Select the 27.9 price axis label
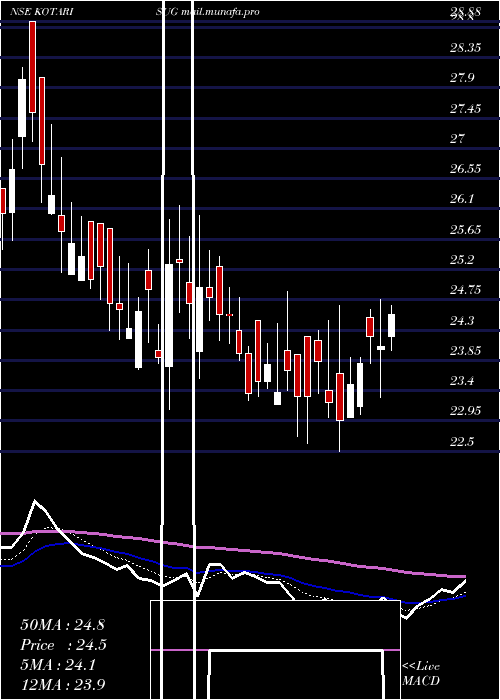Viewport: 500px width, 700px height. (462, 78)
